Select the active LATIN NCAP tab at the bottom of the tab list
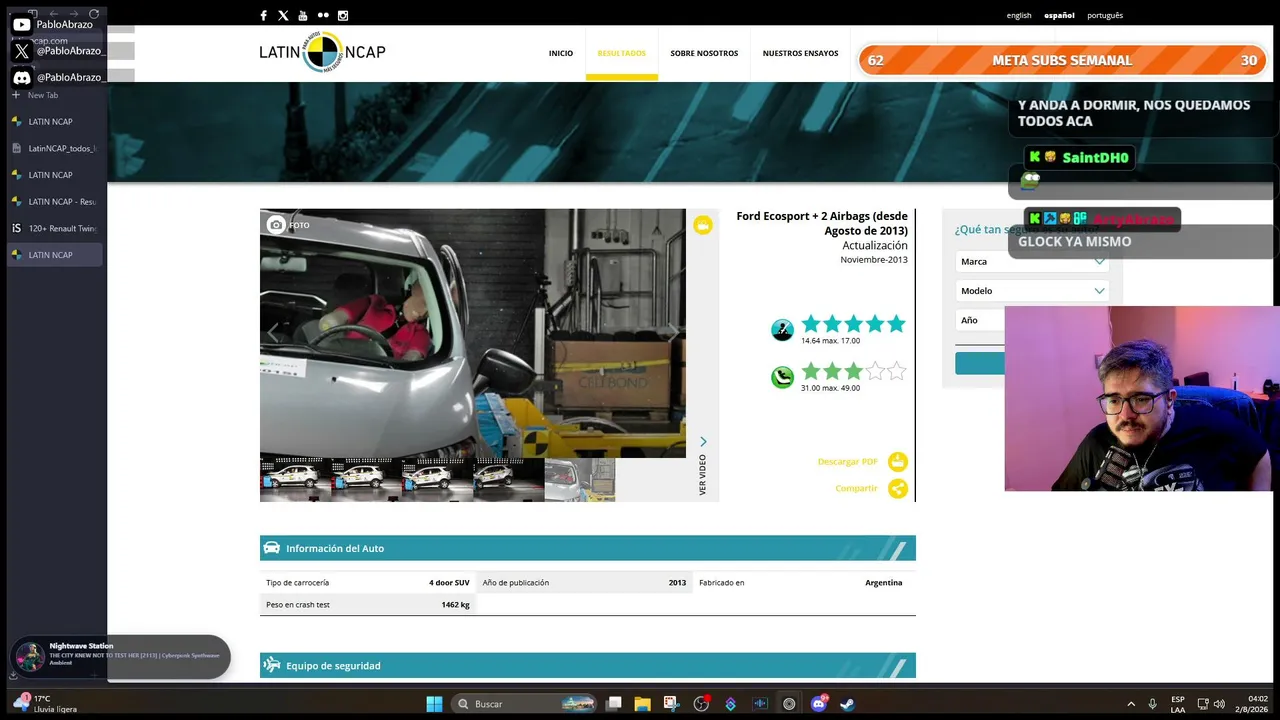The image size is (1280, 720). pyautogui.click(x=57, y=255)
